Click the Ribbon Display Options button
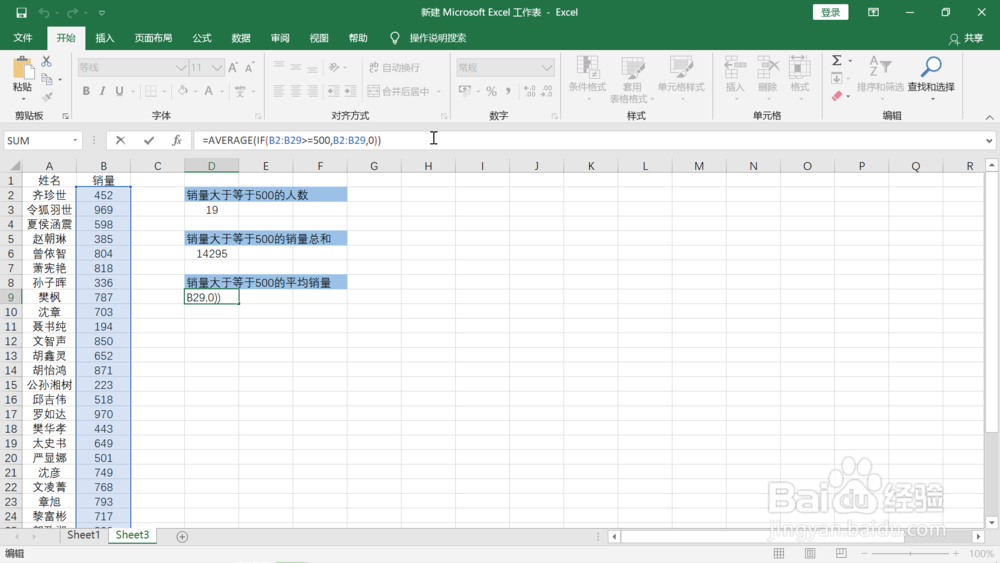This screenshot has height=563, width=1000. pyautogui.click(x=873, y=12)
